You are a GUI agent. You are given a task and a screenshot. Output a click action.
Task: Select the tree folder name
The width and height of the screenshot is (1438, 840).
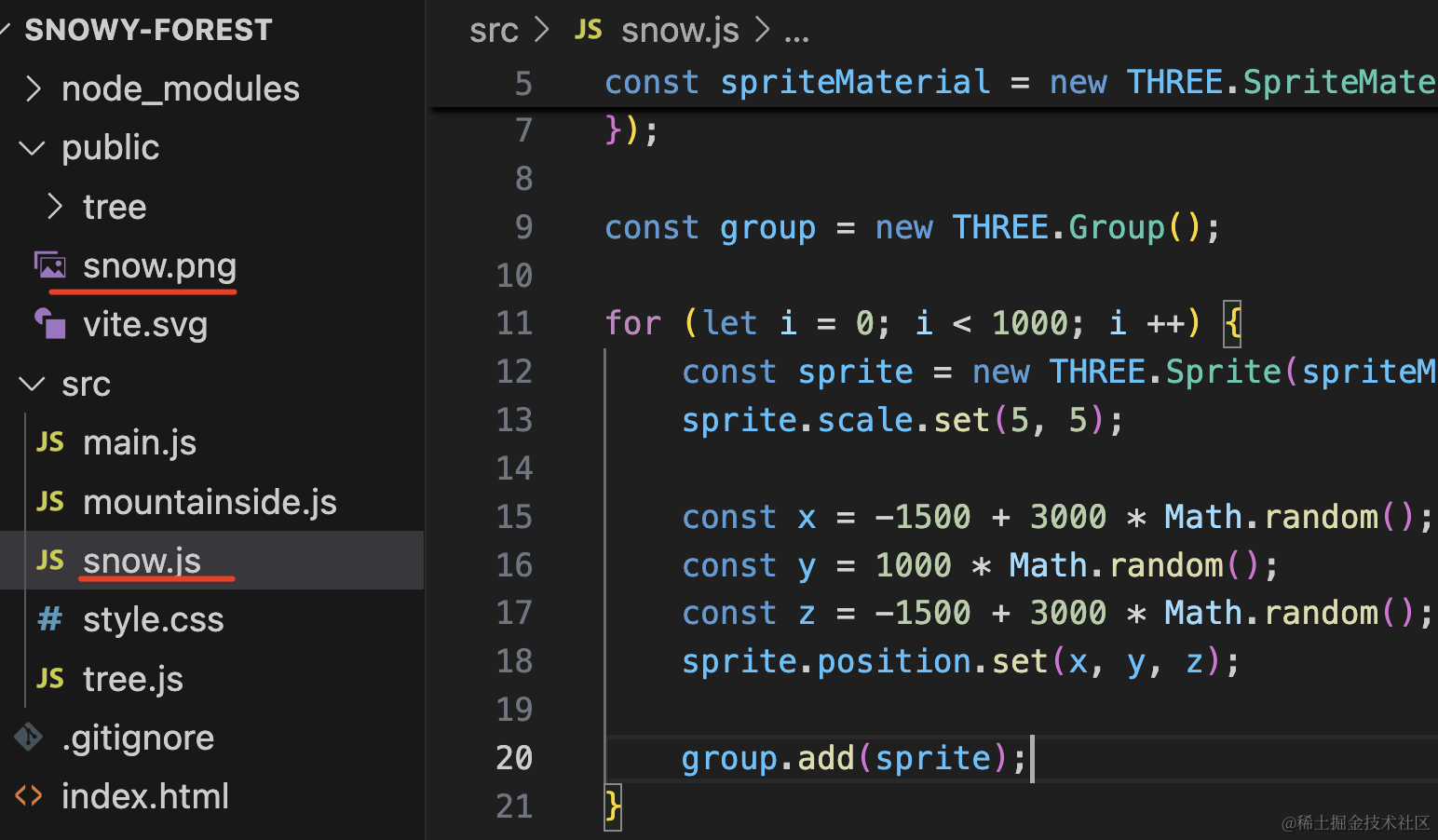pos(115,207)
